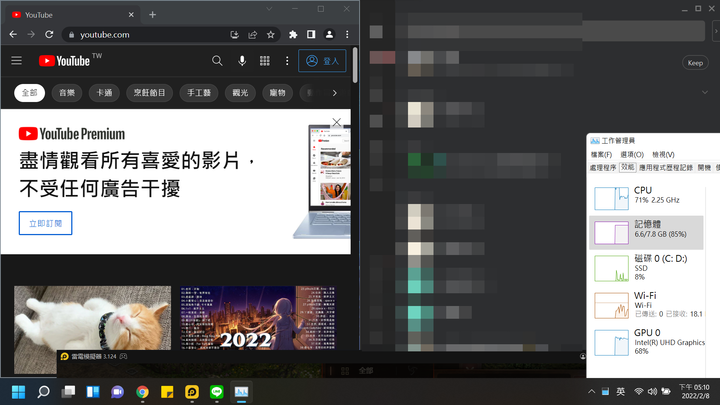720x405 pixels.
Task: Click Keep button in right window
Action: 695,63
